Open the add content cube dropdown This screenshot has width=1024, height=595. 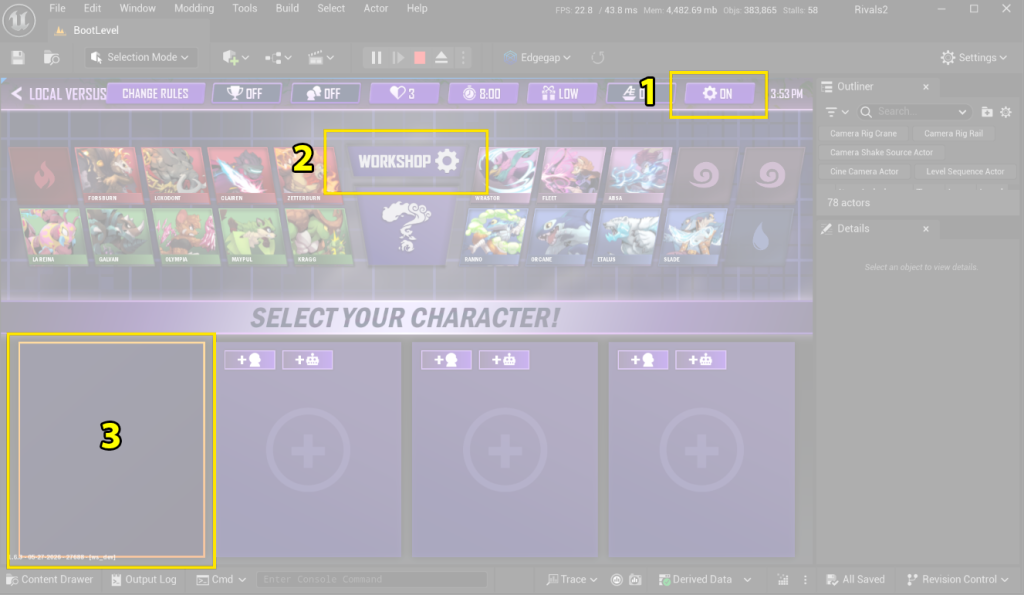235,57
